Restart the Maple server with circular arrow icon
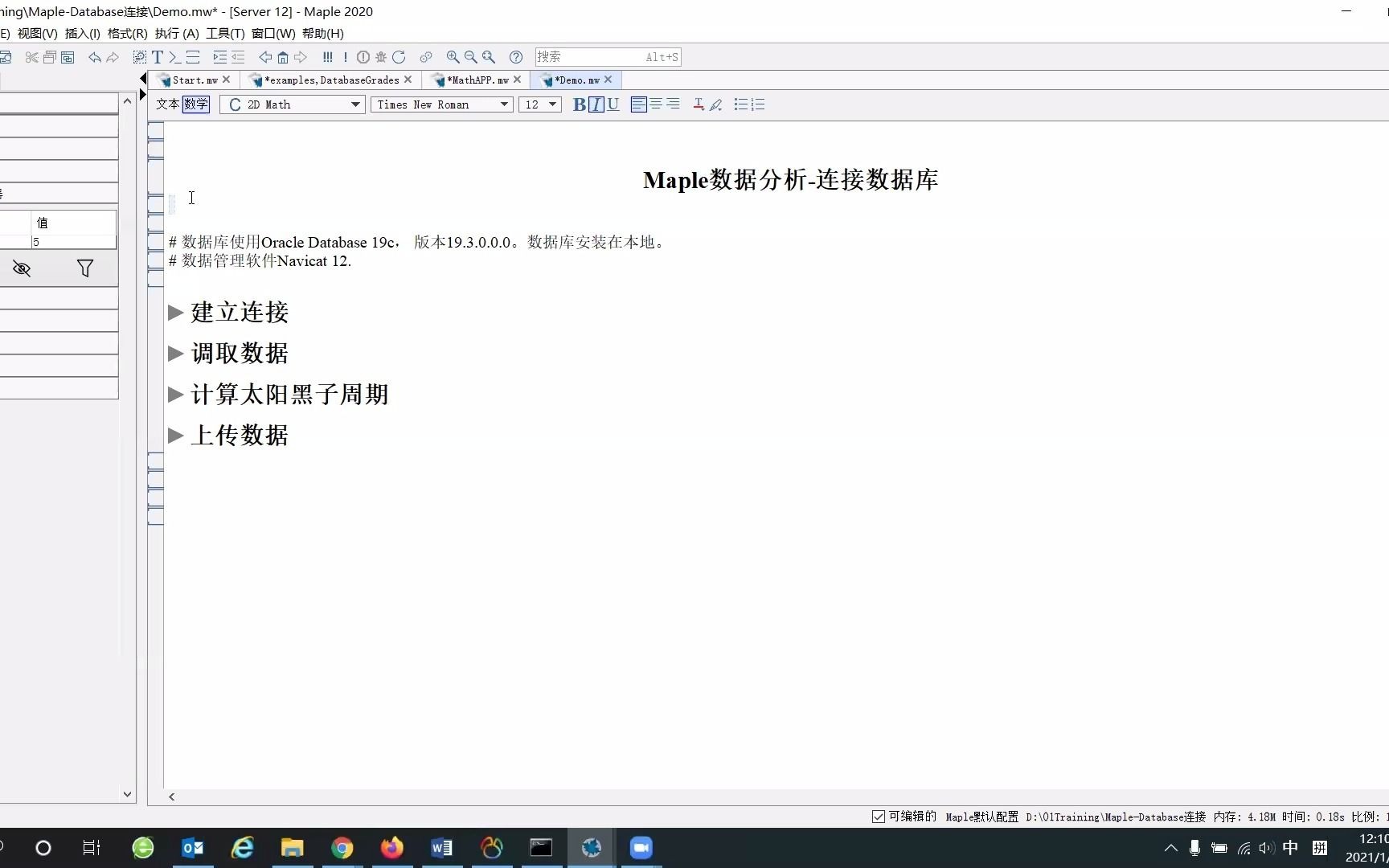The height and width of the screenshot is (868, 1389). [x=399, y=57]
